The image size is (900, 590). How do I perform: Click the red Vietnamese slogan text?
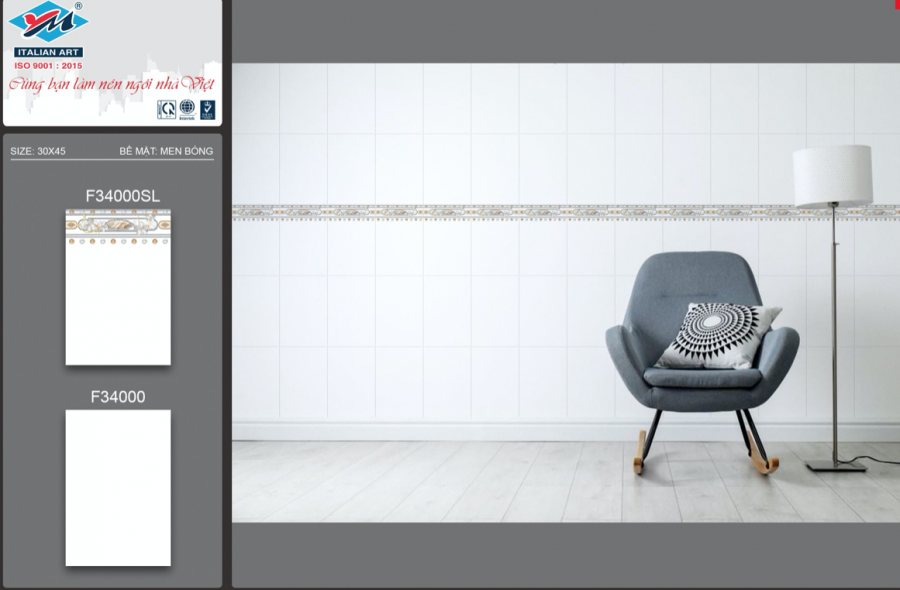[110, 85]
